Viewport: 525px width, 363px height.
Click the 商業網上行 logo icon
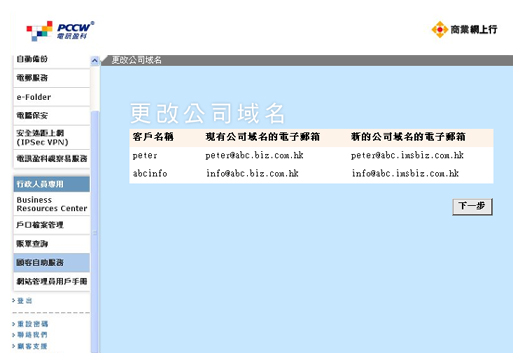(440, 29)
